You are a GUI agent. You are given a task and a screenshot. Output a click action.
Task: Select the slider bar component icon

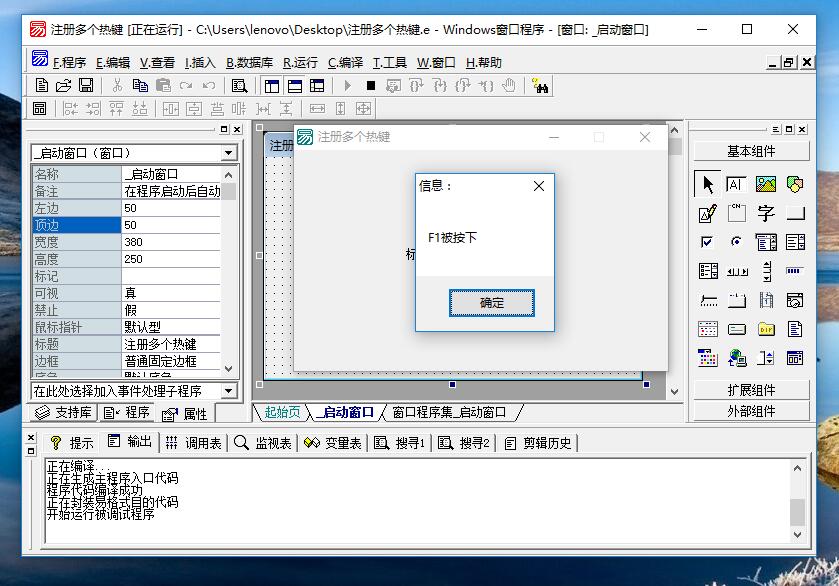tap(708, 300)
